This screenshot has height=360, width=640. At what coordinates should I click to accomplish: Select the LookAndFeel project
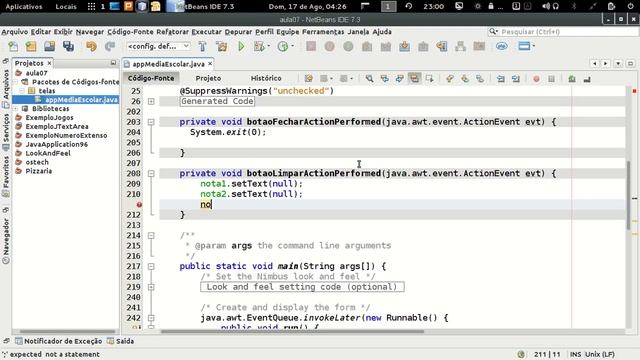click(48, 153)
